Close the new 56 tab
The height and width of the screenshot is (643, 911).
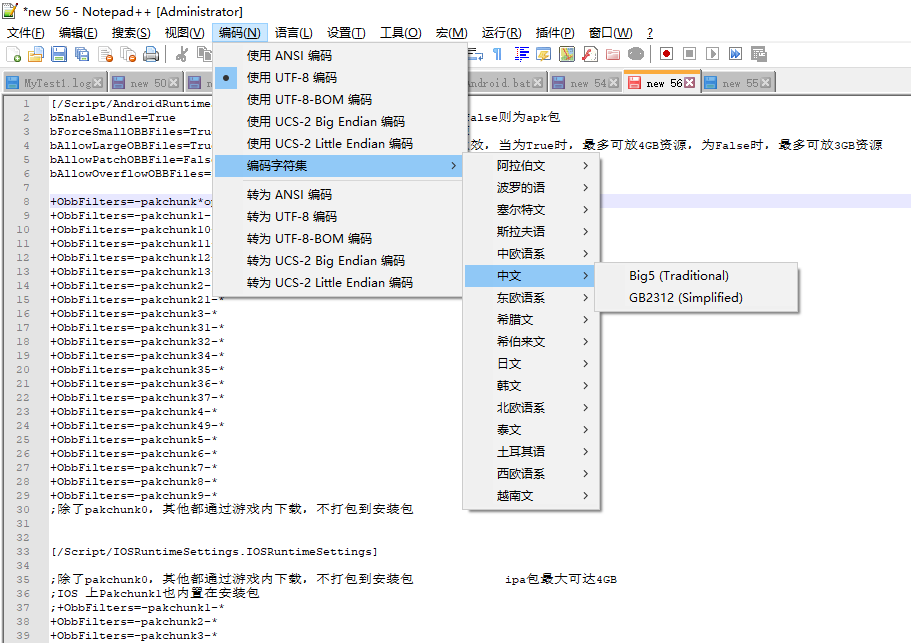pyautogui.click(x=690, y=83)
